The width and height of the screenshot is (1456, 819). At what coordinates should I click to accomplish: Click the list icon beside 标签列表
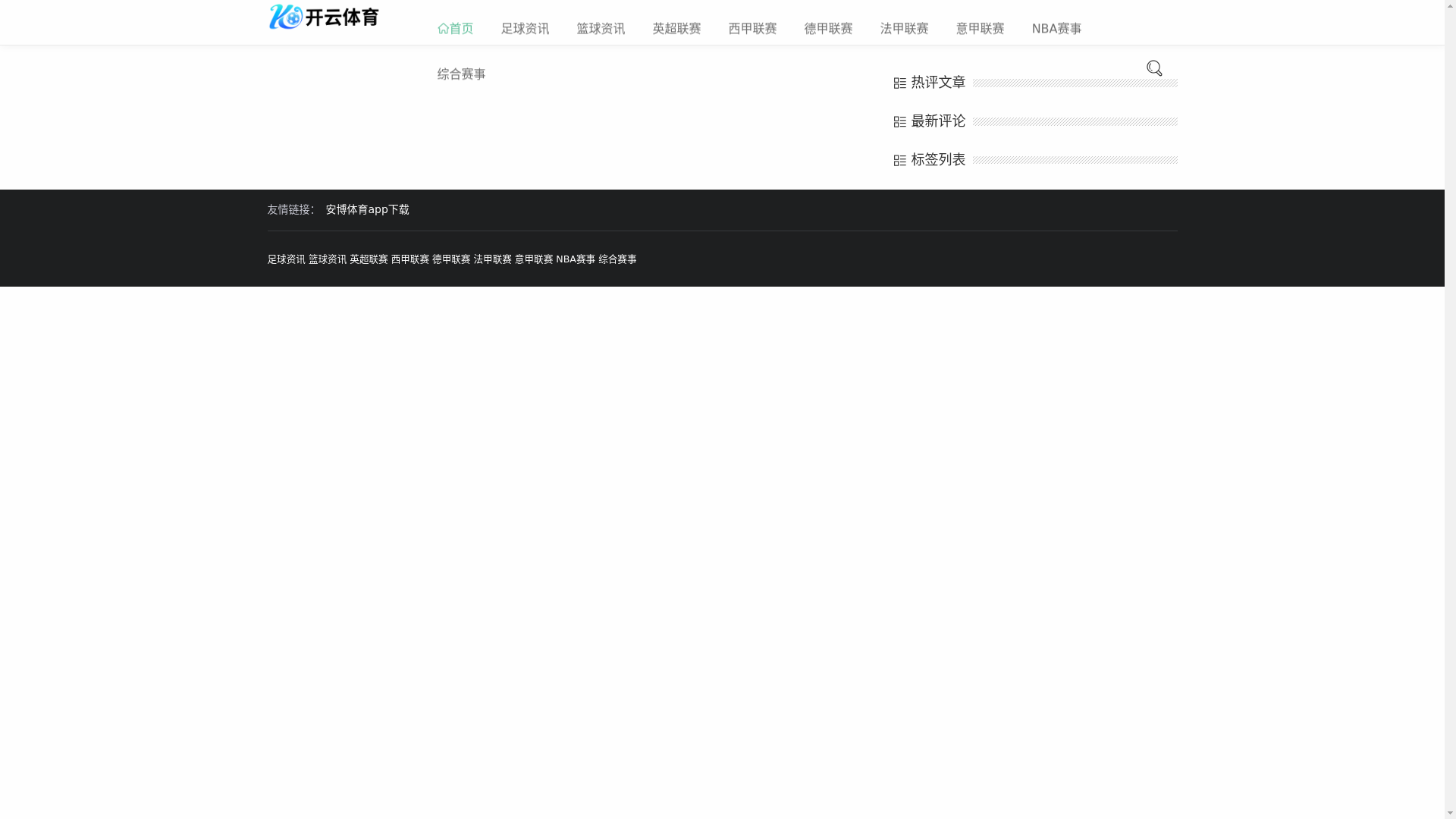[x=900, y=160]
